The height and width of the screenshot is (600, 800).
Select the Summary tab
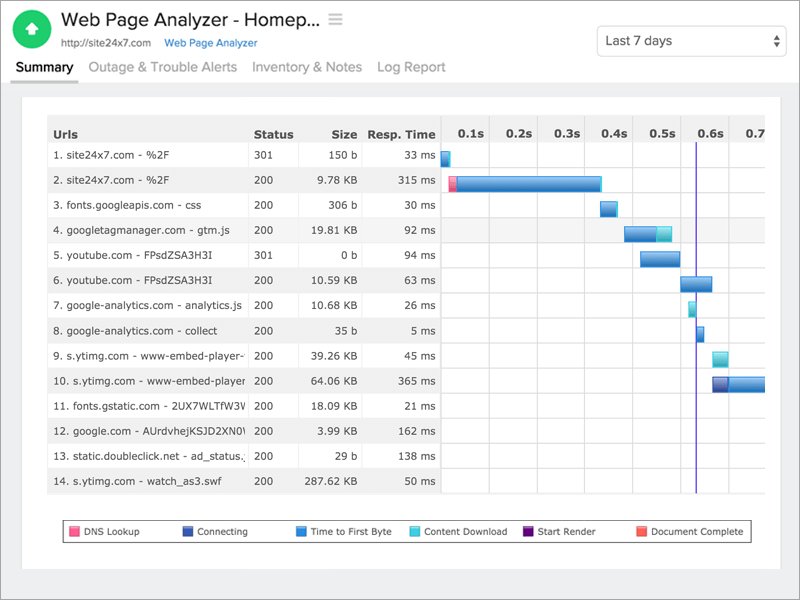(44, 67)
